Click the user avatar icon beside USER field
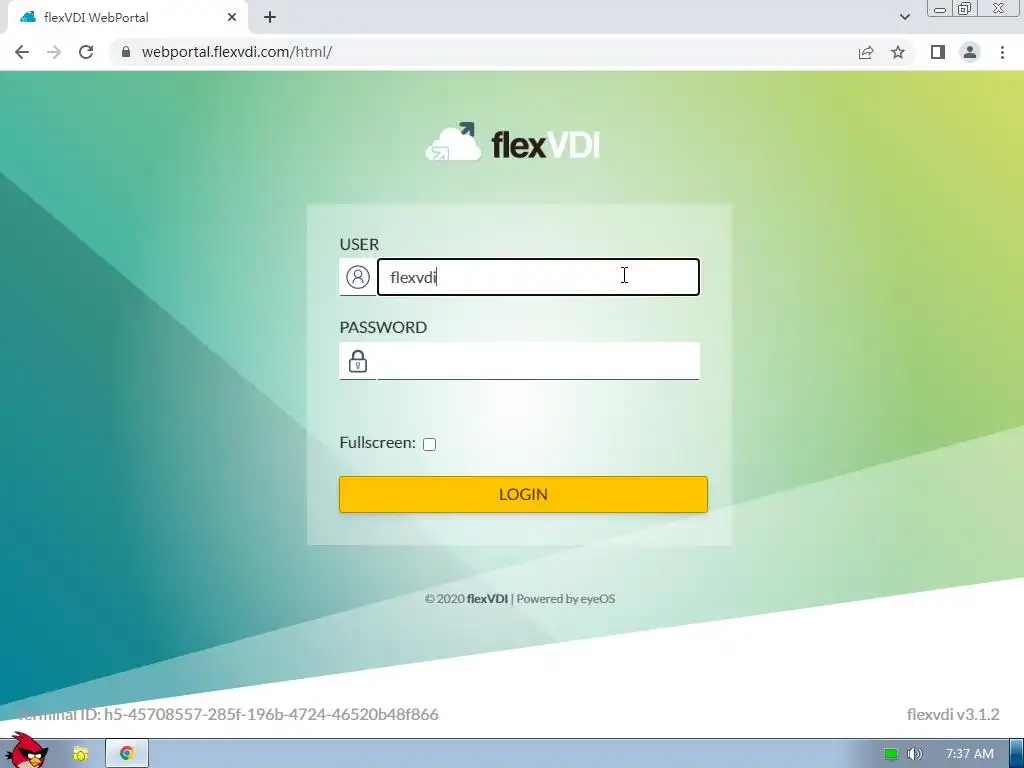Screen dimensions: 1024x768 (x=358, y=277)
